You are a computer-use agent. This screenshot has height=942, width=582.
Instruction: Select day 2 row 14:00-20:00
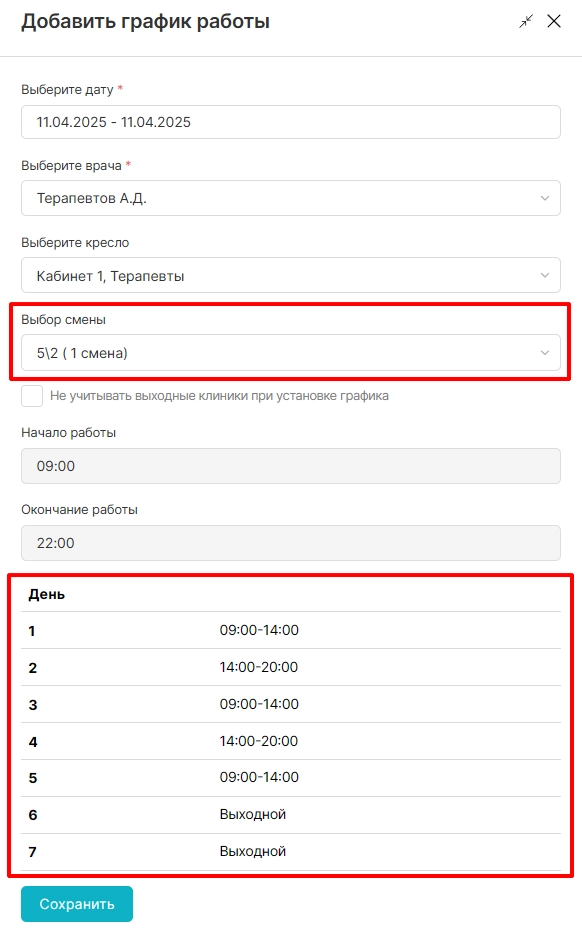[291, 667]
